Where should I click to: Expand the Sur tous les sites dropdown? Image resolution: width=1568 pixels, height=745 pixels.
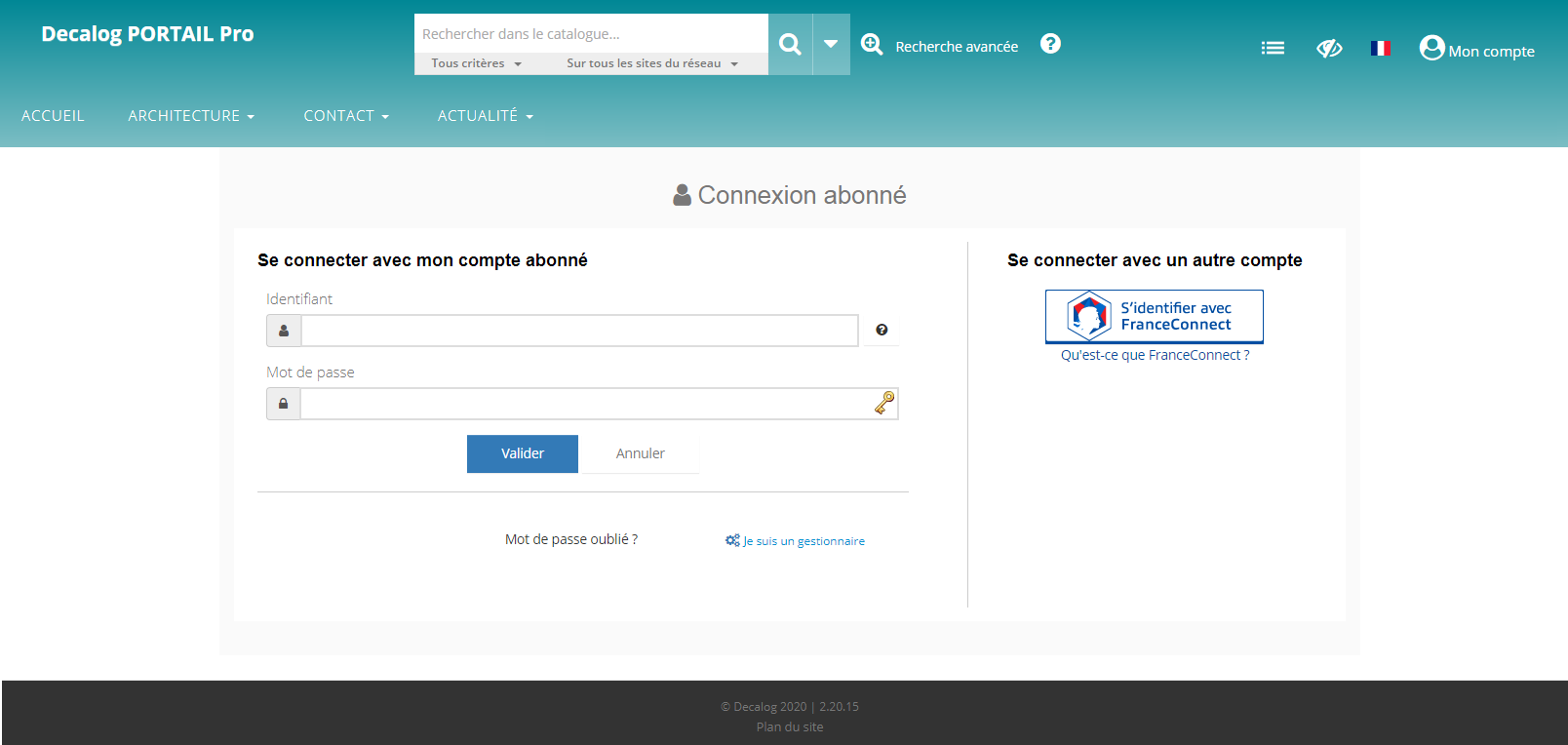click(651, 63)
